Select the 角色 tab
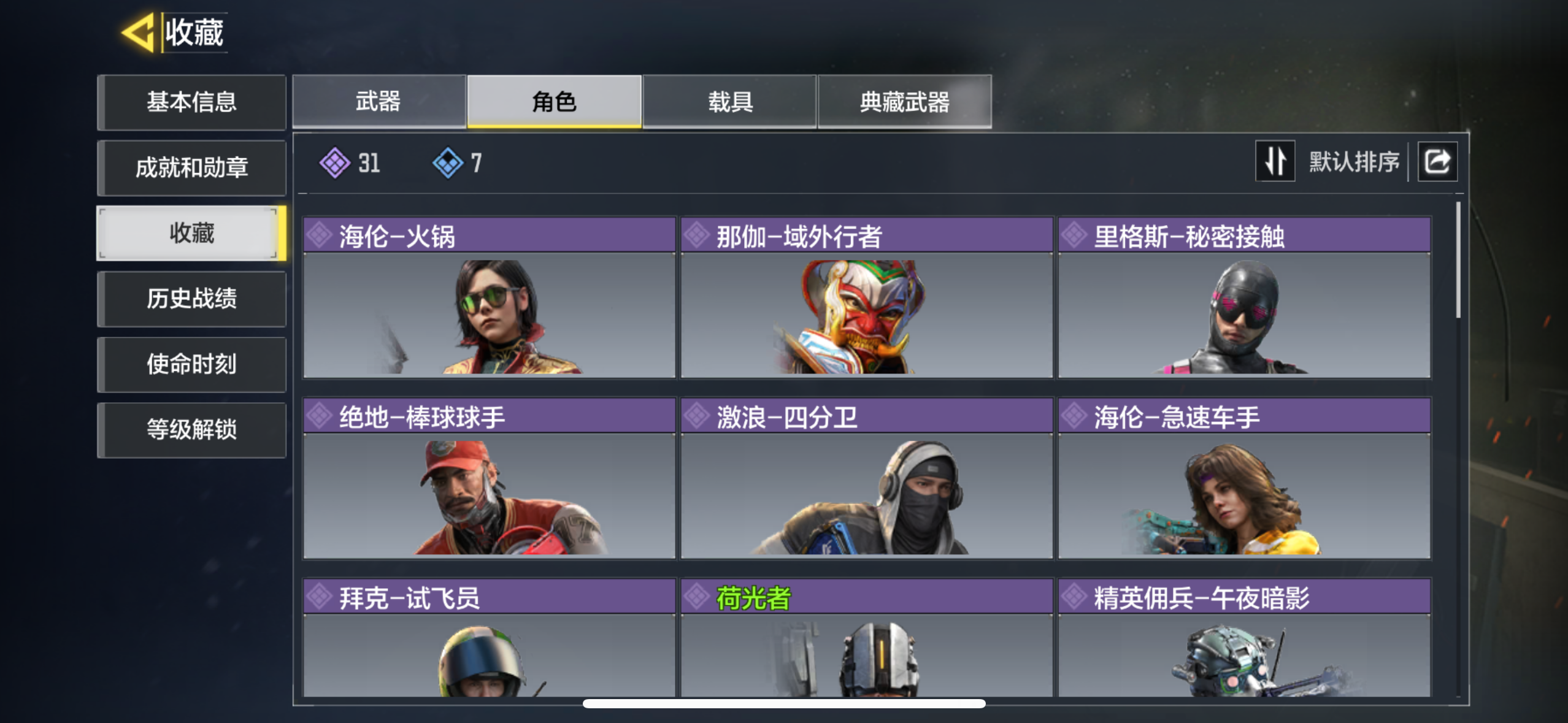The image size is (1568, 723). [555, 101]
